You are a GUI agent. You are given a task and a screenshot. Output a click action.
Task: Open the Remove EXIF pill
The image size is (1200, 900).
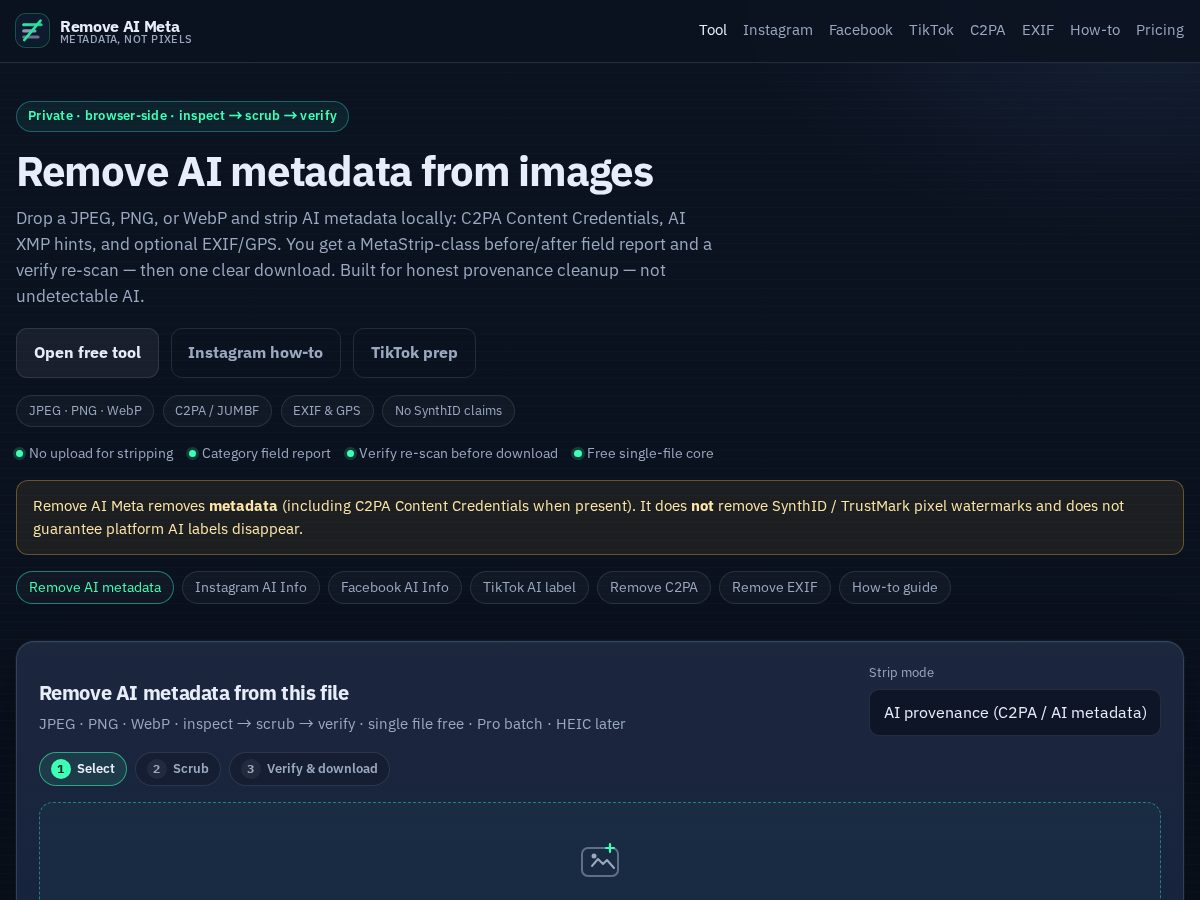pyautogui.click(x=775, y=588)
